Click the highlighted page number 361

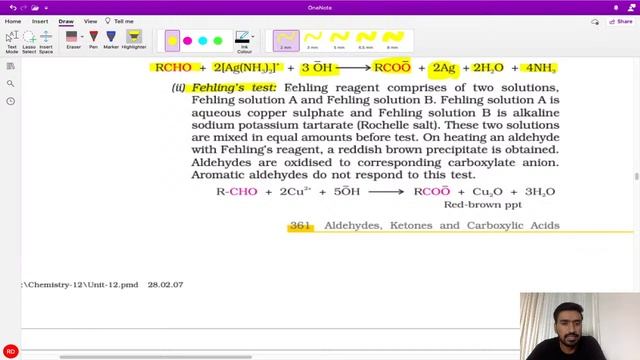coord(300,226)
